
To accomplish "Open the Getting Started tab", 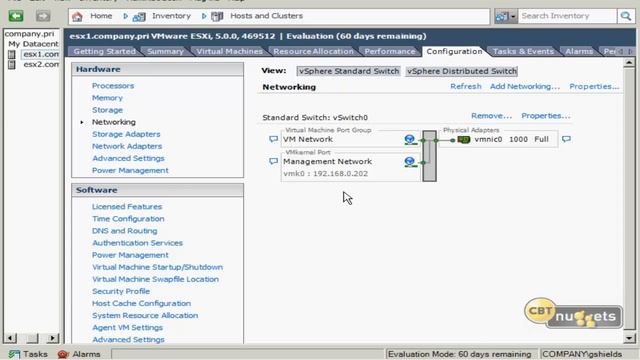I will [104, 51].
